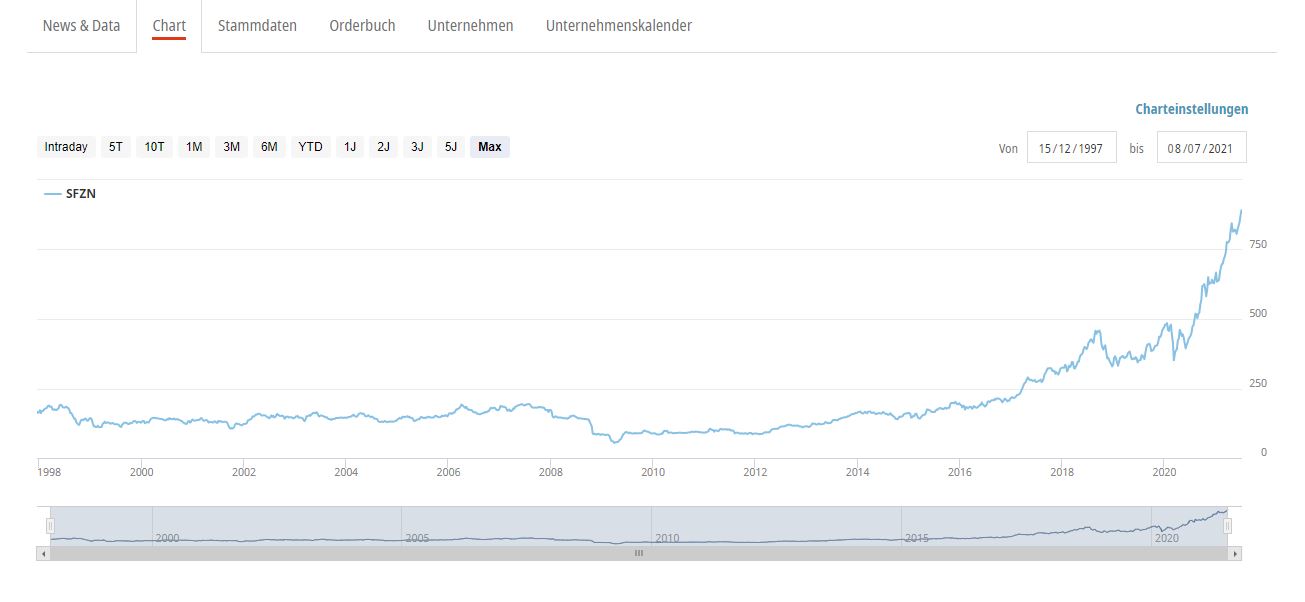Switch chart range to 5T
Image resolution: width=1305 pixels, height=602 pixels.
pyautogui.click(x=116, y=147)
